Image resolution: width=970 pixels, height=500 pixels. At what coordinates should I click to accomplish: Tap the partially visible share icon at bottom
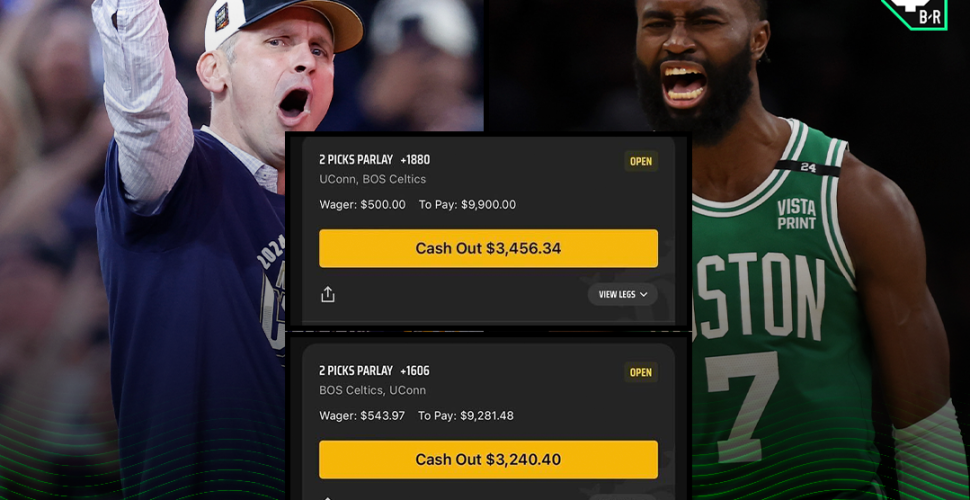pos(328,498)
